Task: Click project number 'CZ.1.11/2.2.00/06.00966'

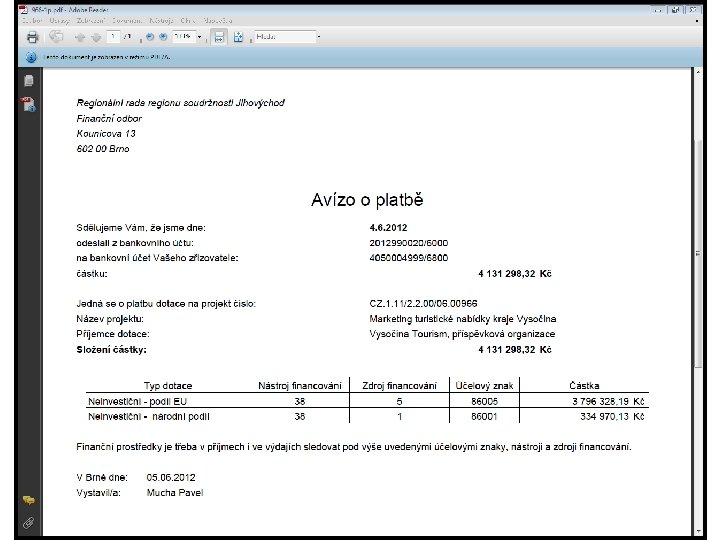Action: (423, 304)
